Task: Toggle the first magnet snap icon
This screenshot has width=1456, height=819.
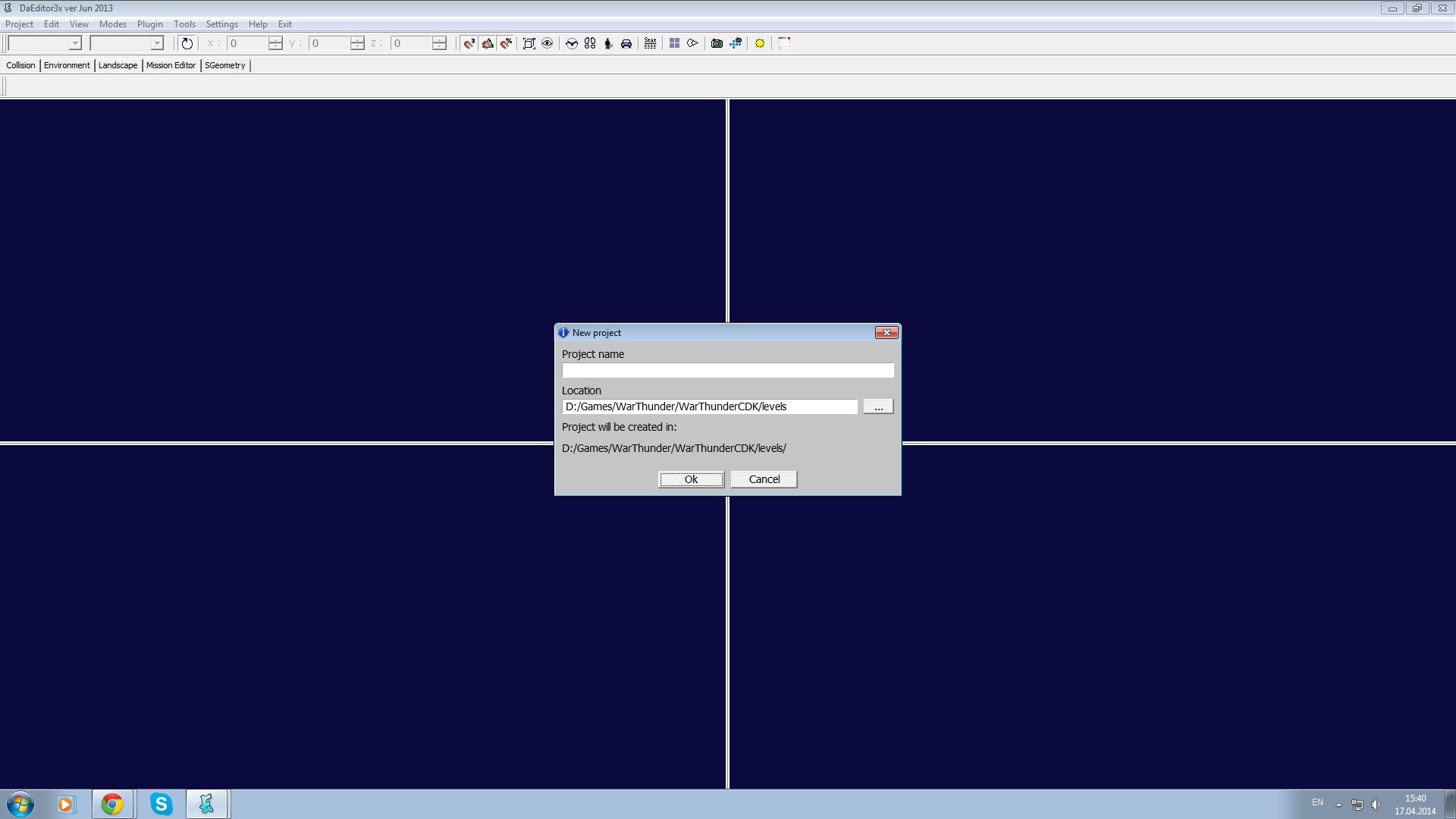Action: click(469, 43)
